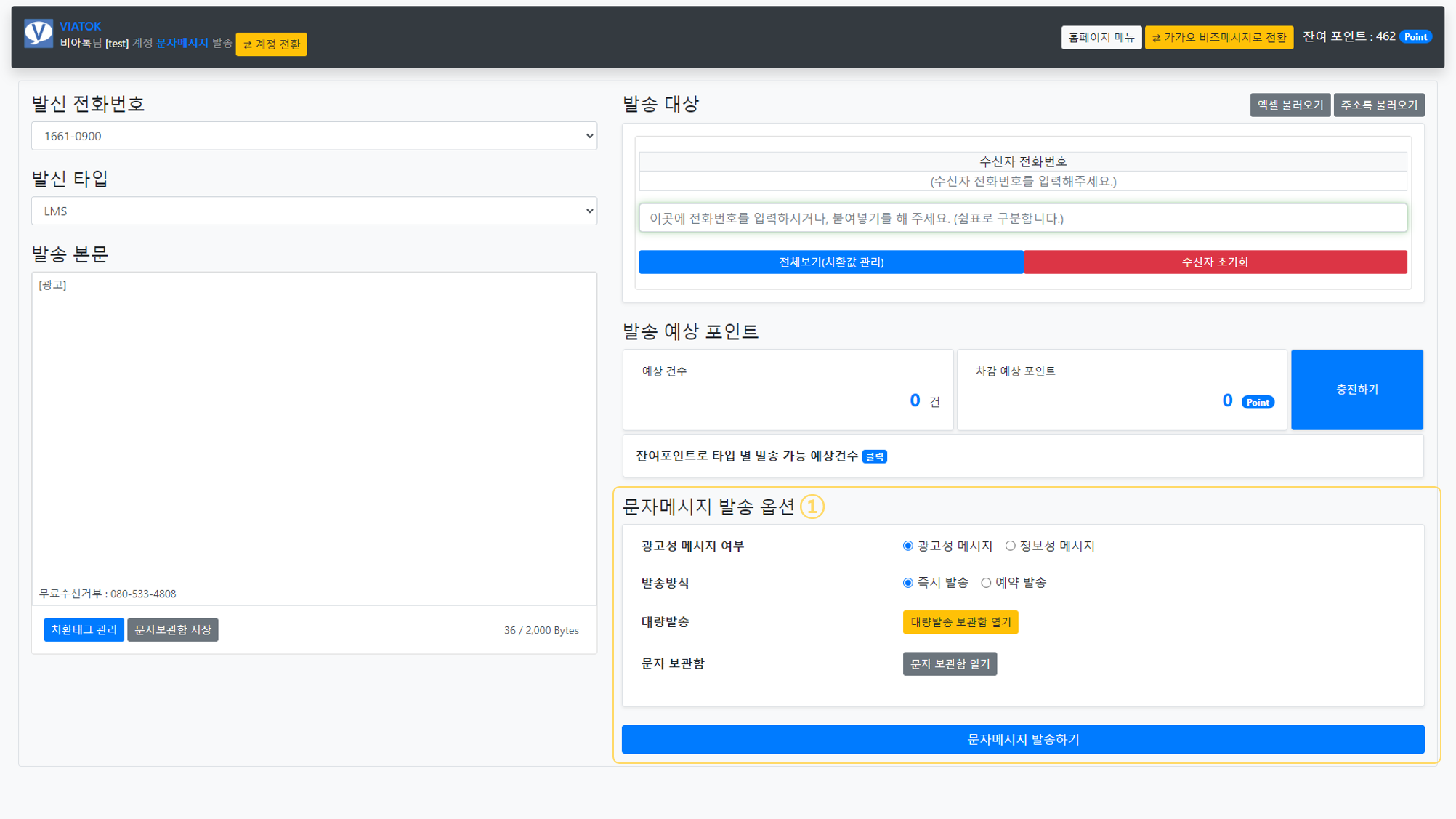Switch to 카카오 비즈메시지로 전환
This screenshot has height=819, width=1456.
tap(1218, 37)
